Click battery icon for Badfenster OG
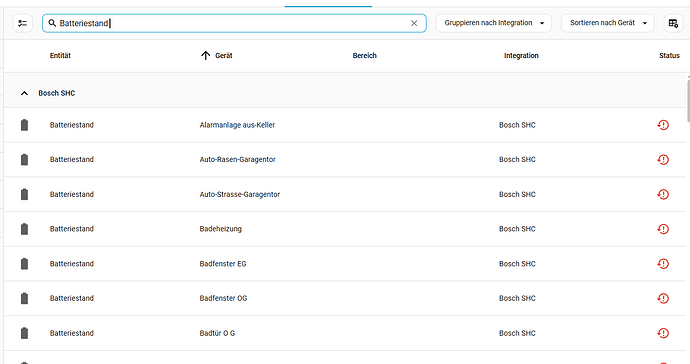Image resolution: width=690 pixels, height=364 pixels. click(24, 298)
